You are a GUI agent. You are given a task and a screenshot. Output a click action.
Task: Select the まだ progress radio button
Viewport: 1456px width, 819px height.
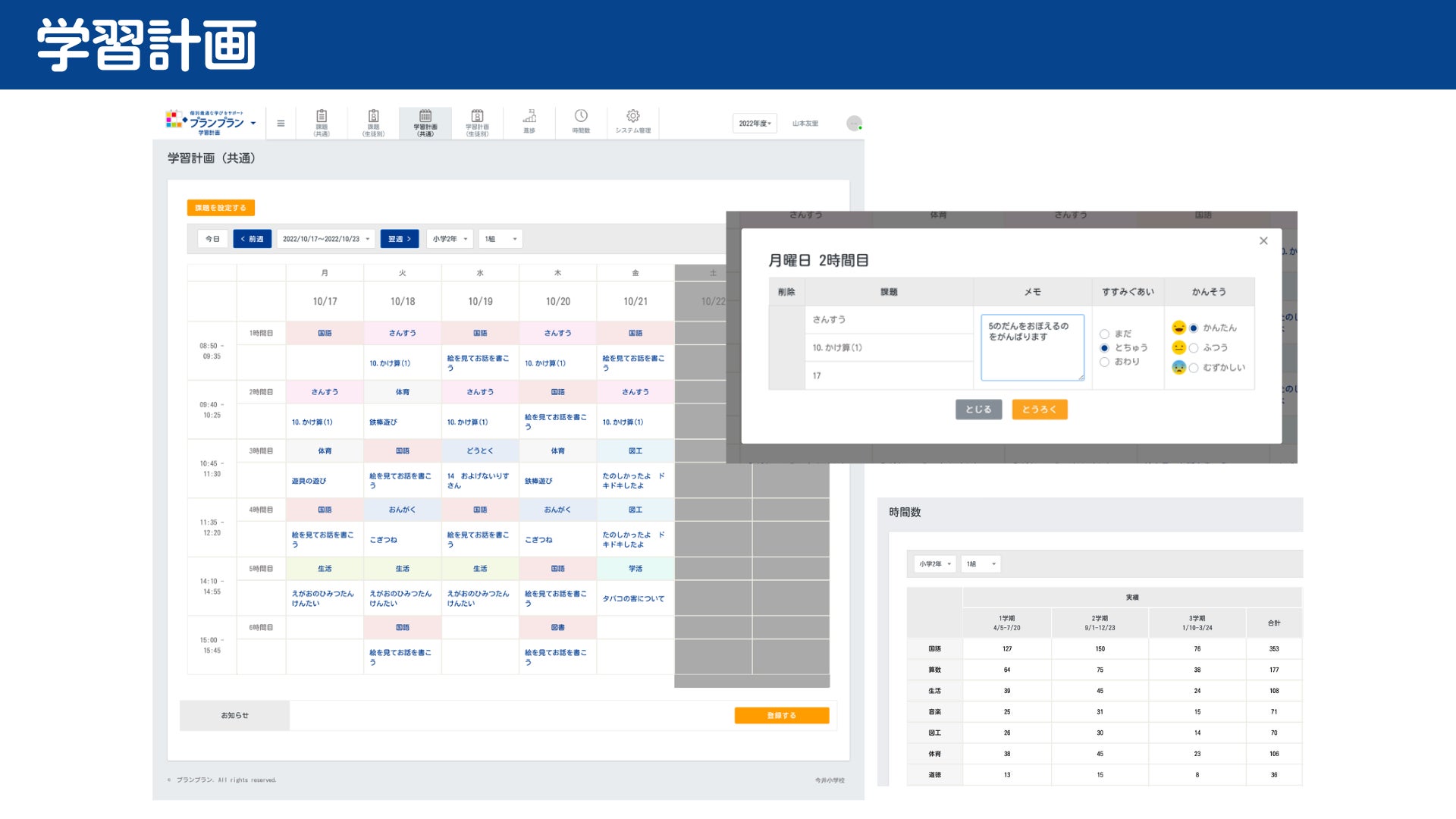1104,334
